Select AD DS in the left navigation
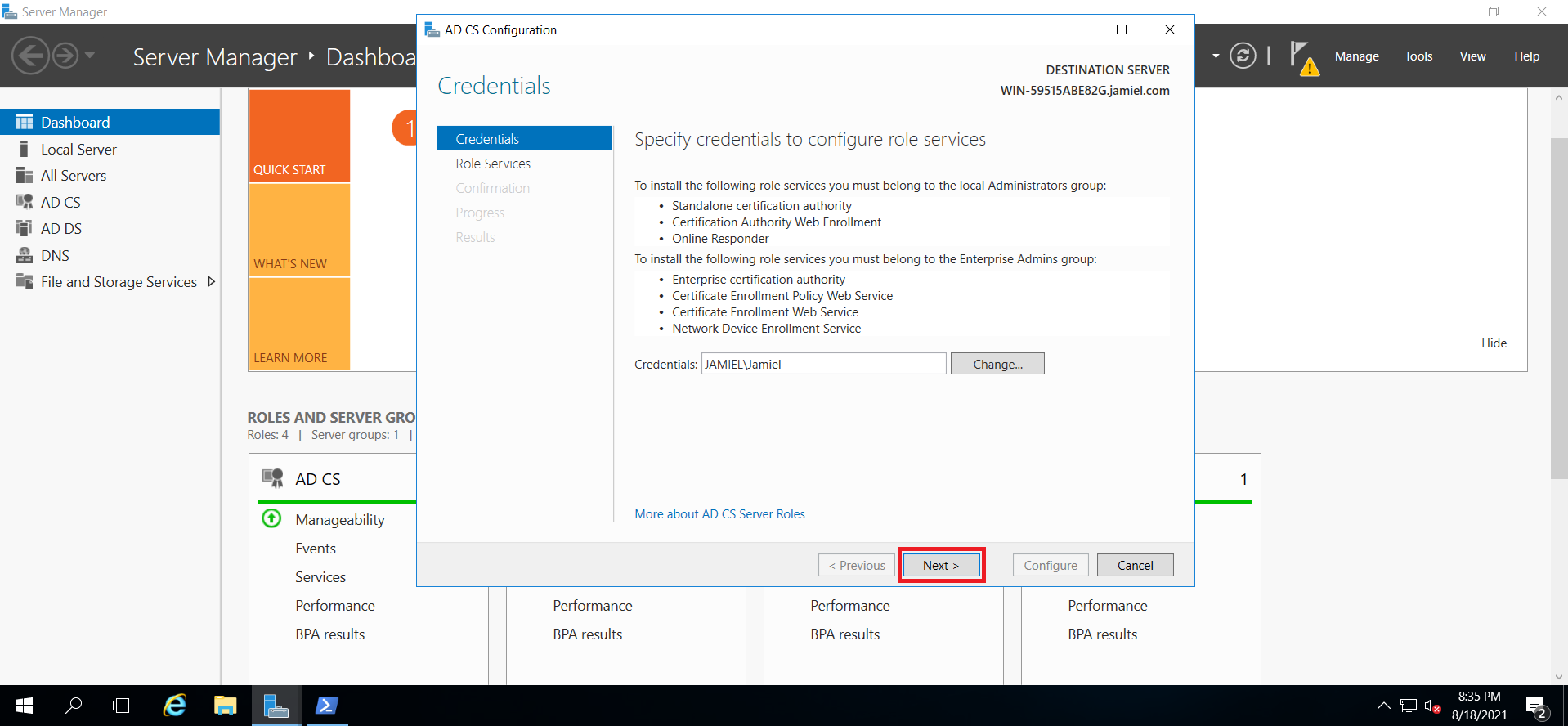 [x=110, y=228]
